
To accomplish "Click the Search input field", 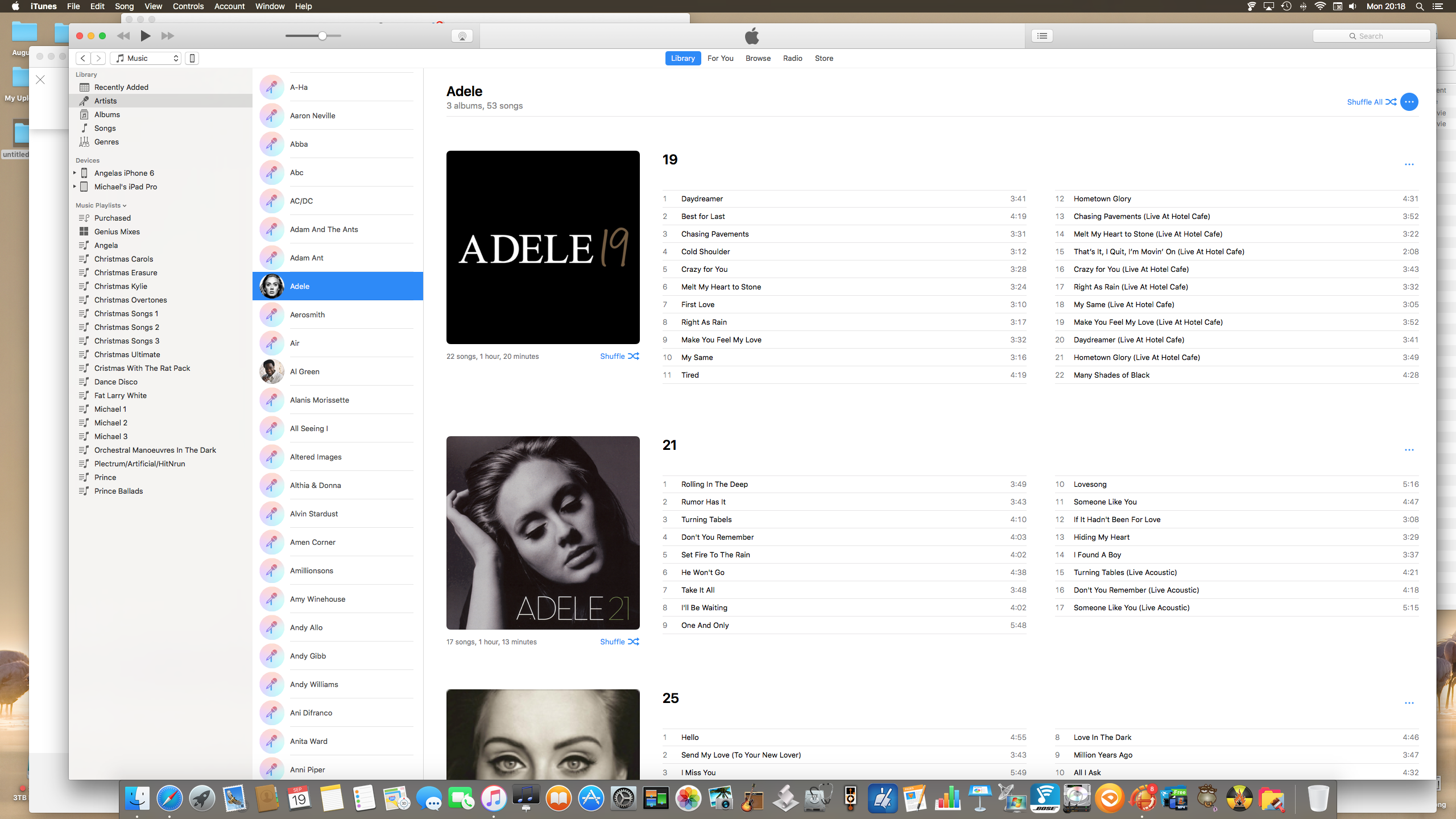I will pos(1371,36).
